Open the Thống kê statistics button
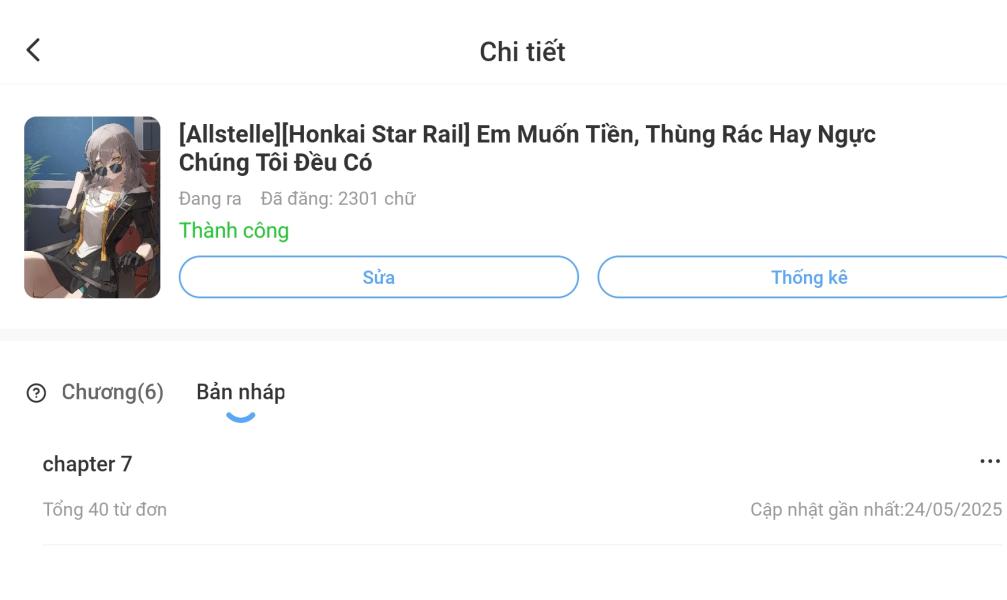 tap(808, 277)
